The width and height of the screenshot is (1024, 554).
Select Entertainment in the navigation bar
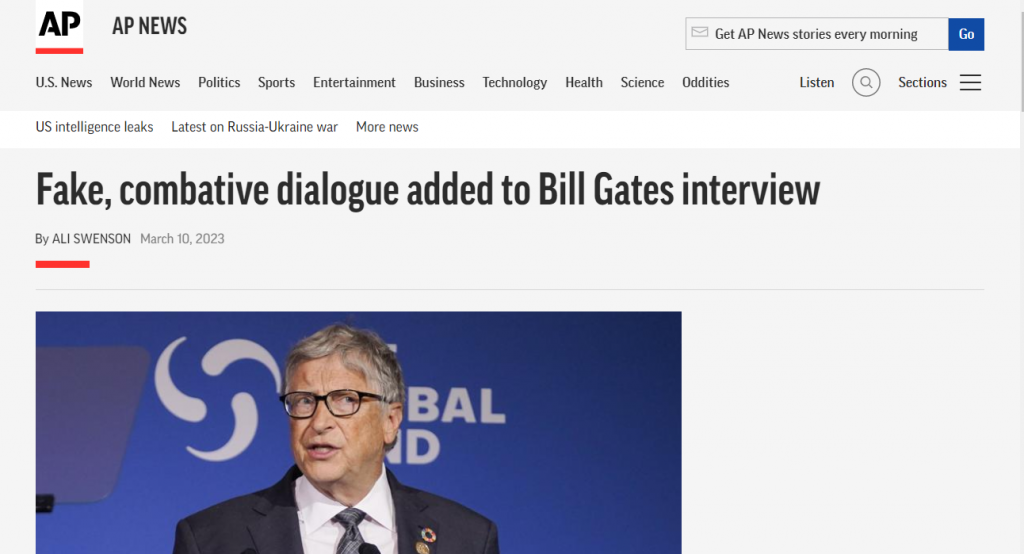coord(354,82)
